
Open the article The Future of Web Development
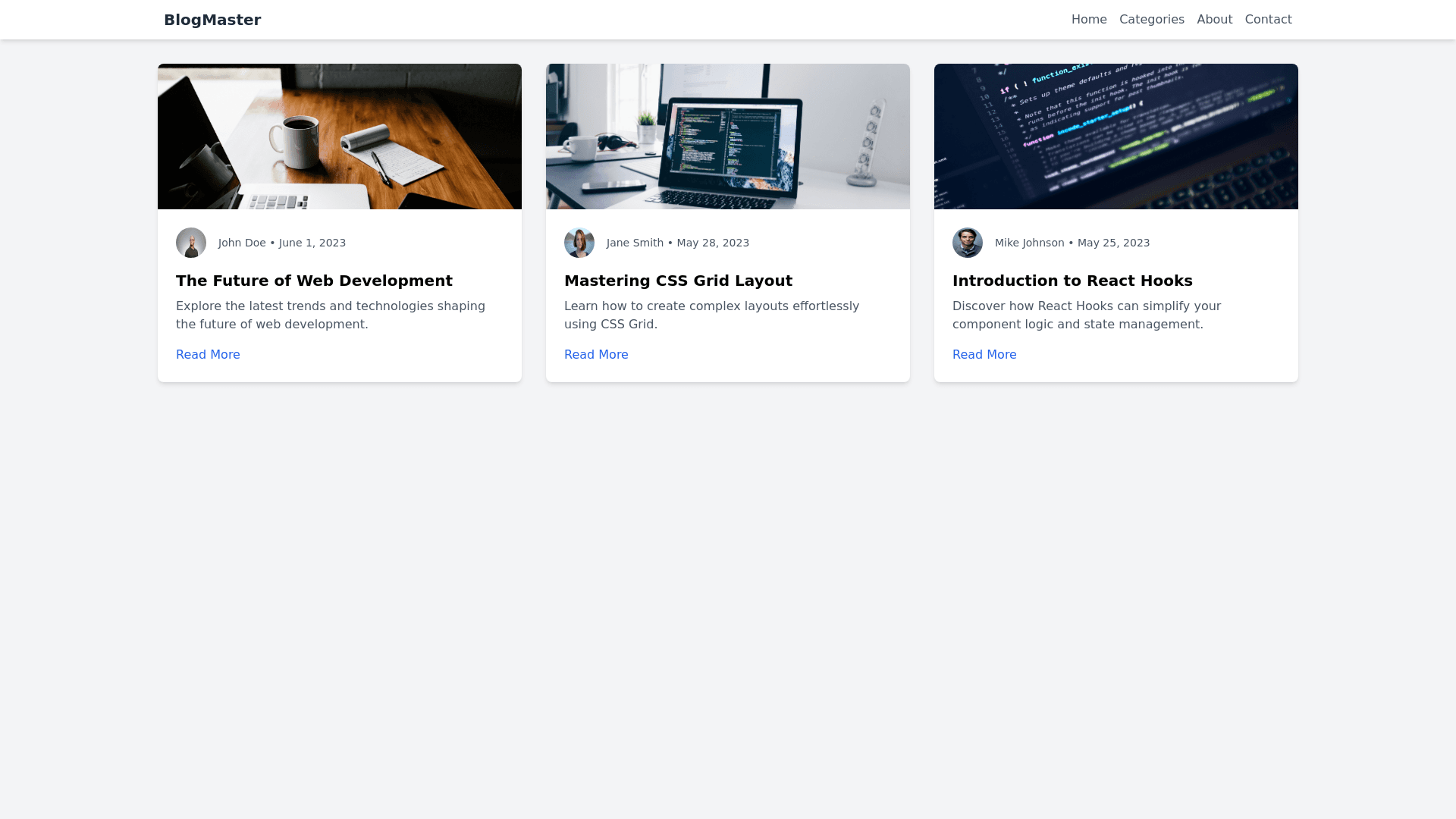(313, 281)
